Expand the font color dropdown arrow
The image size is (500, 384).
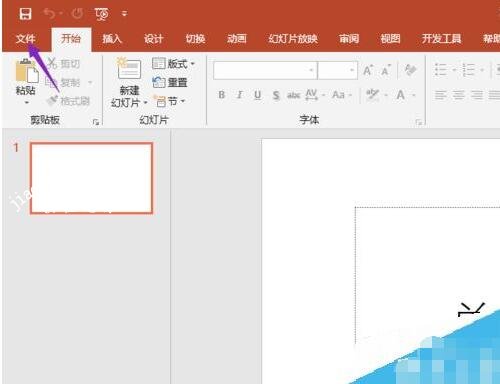(x=414, y=95)
